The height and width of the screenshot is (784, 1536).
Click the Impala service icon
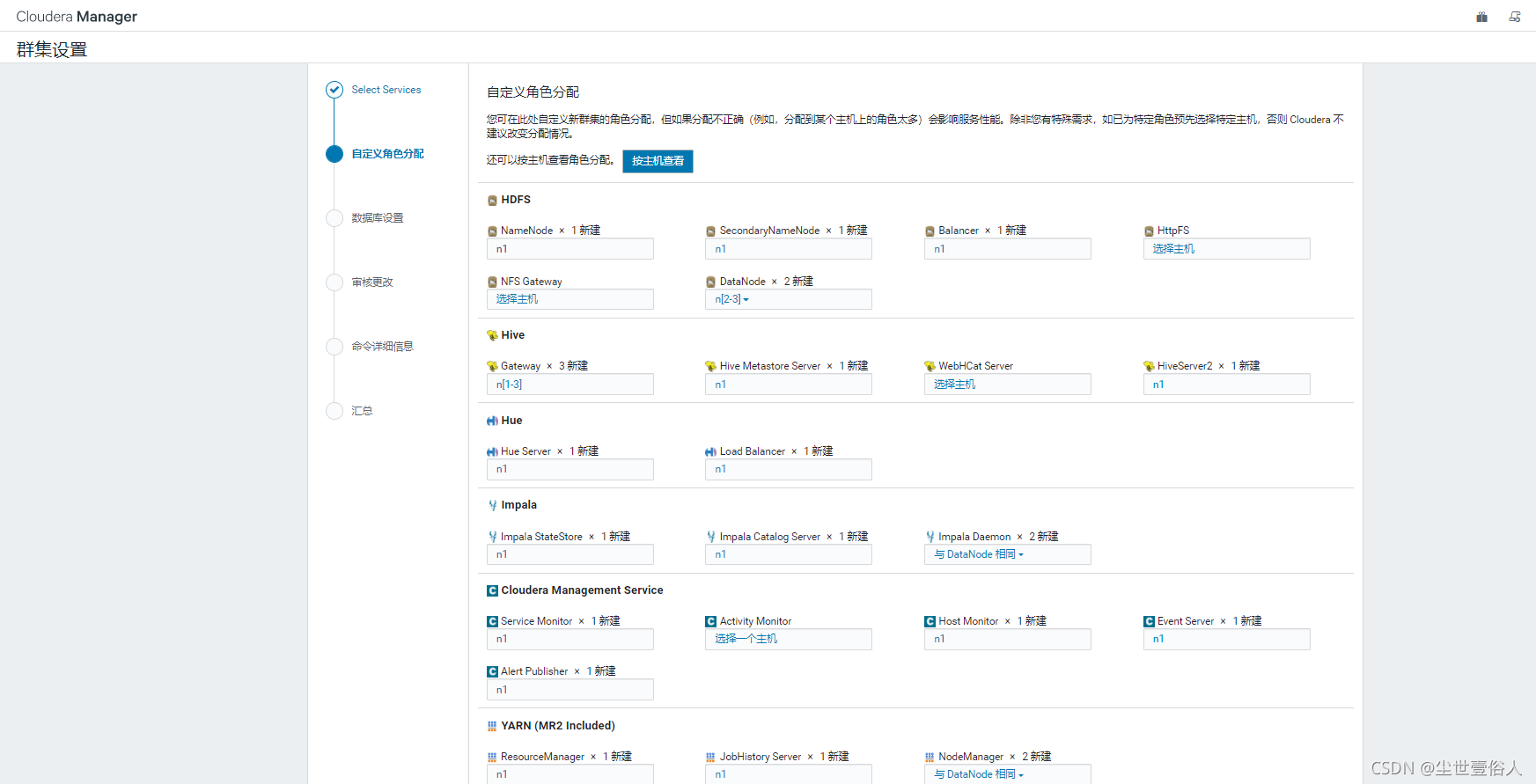tap(492, 505)
